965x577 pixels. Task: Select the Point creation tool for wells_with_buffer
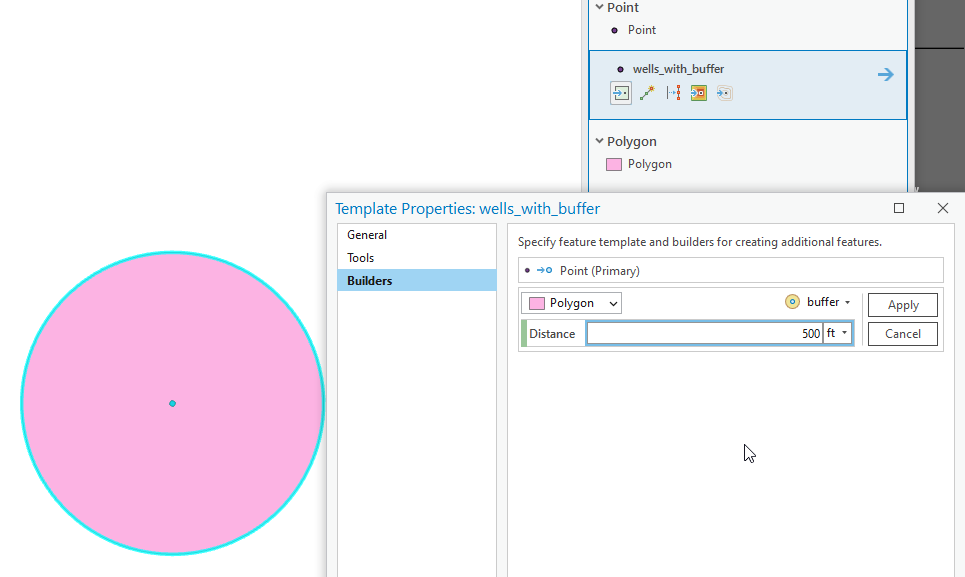coord(621,92)
